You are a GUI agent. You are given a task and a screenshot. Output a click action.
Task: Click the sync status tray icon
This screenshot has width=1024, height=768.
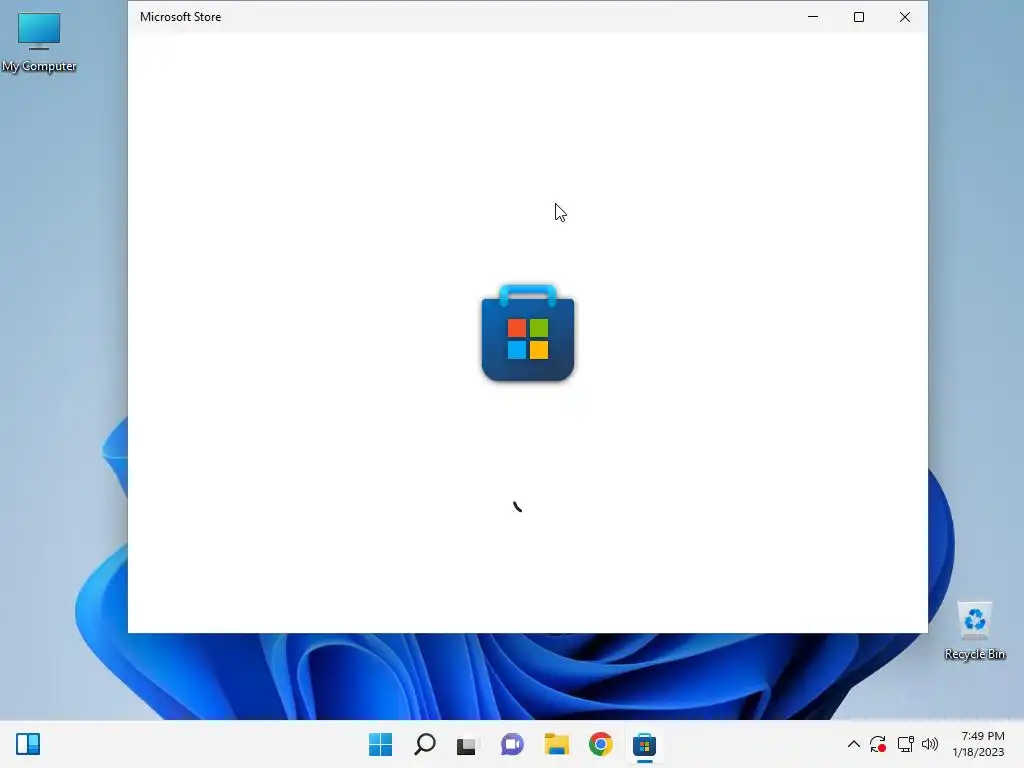click(878, 744)
